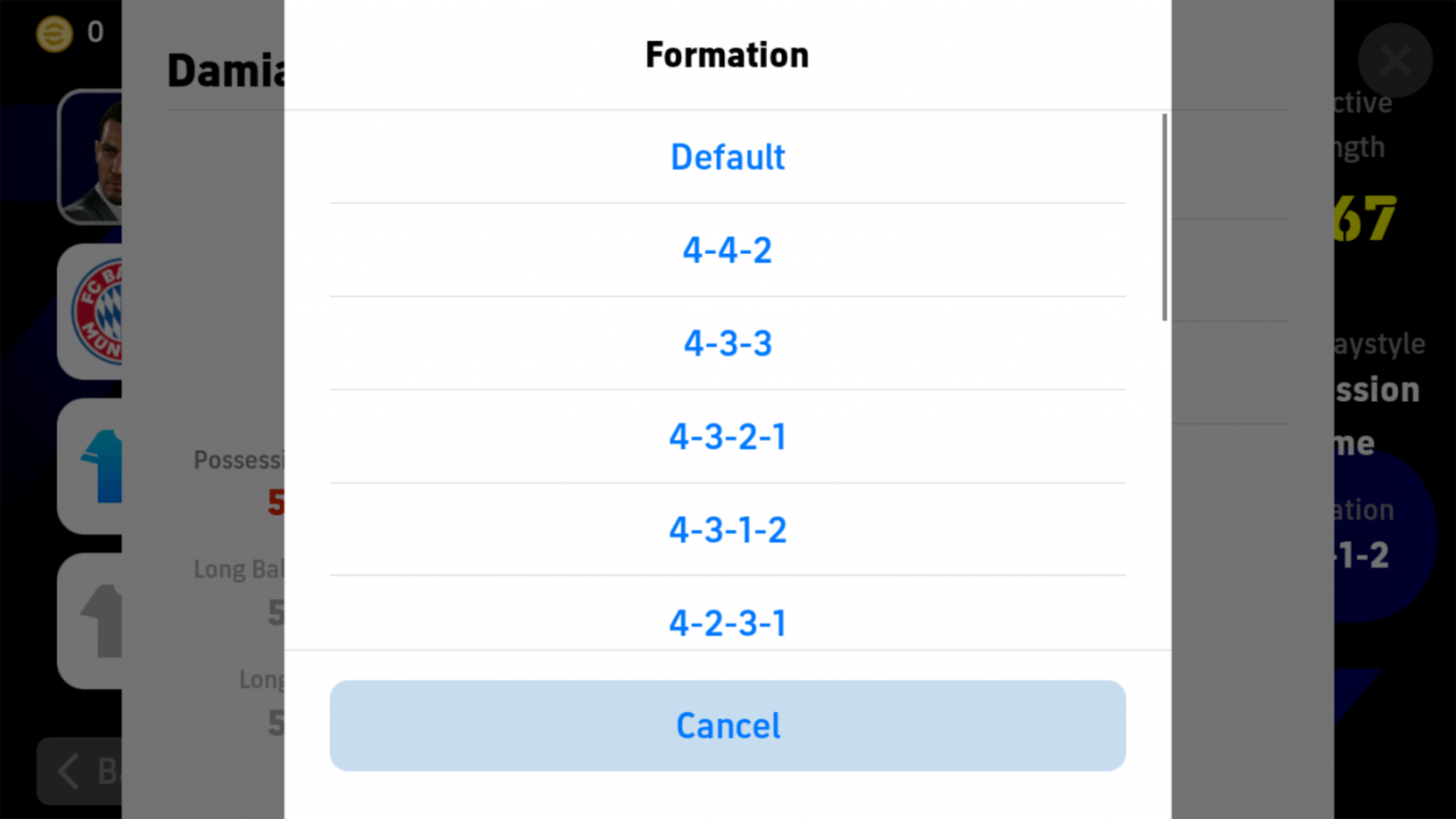Click the X close icon top right
1456x819 pixels.
click(1393, 60)
